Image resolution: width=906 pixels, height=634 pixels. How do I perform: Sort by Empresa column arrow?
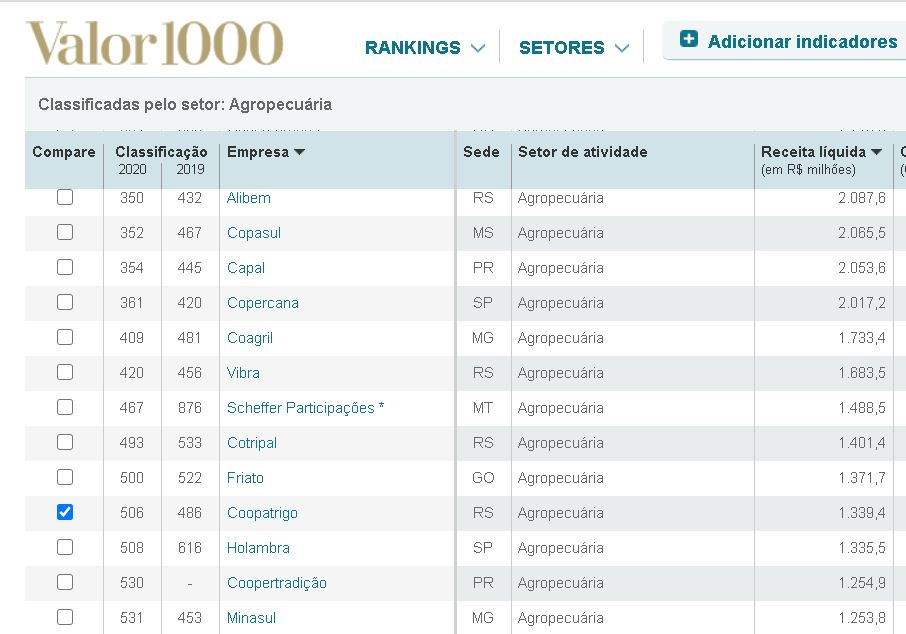click(x=299, y=152)
